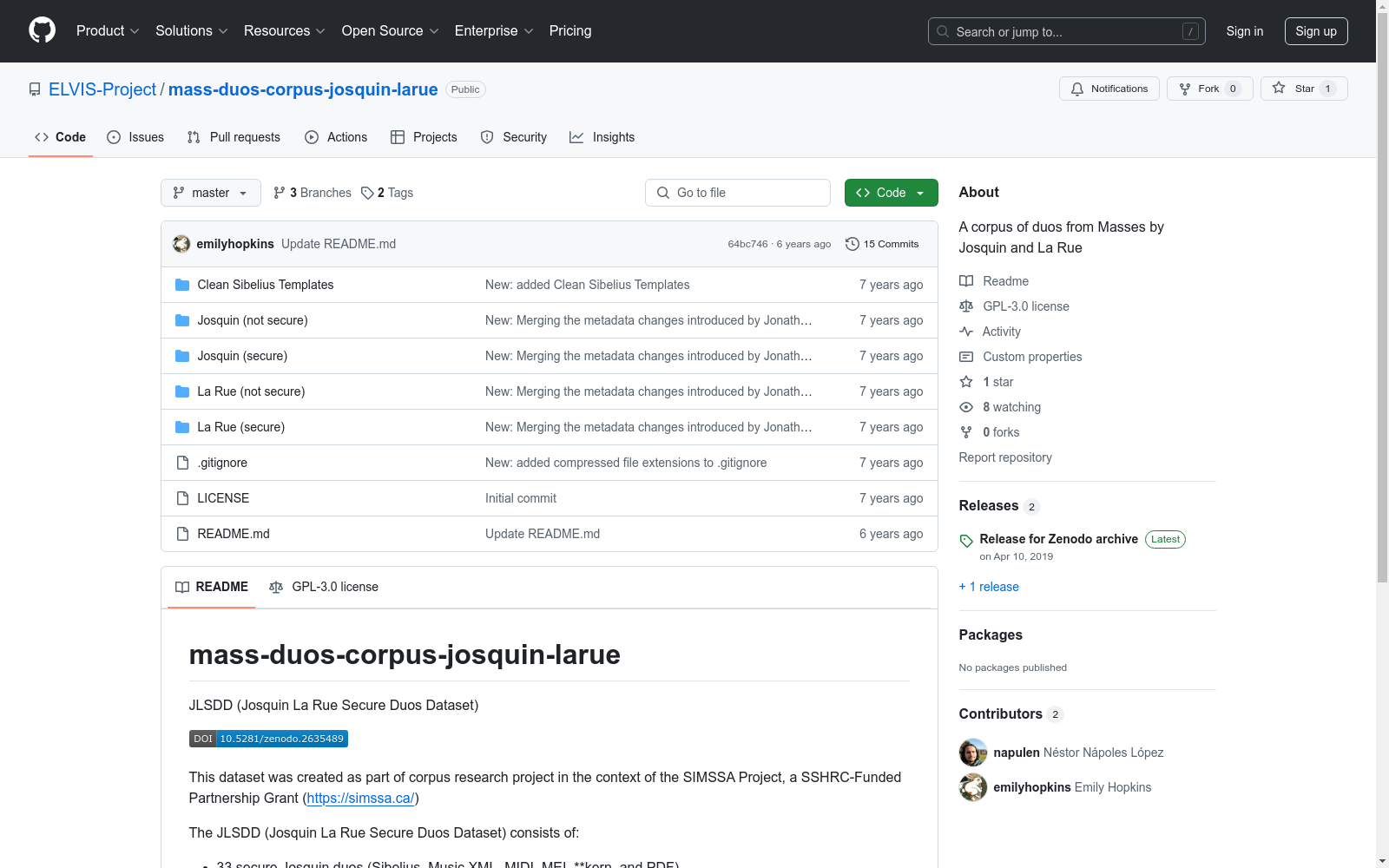Switch to the Projects tab

[424, 137]
